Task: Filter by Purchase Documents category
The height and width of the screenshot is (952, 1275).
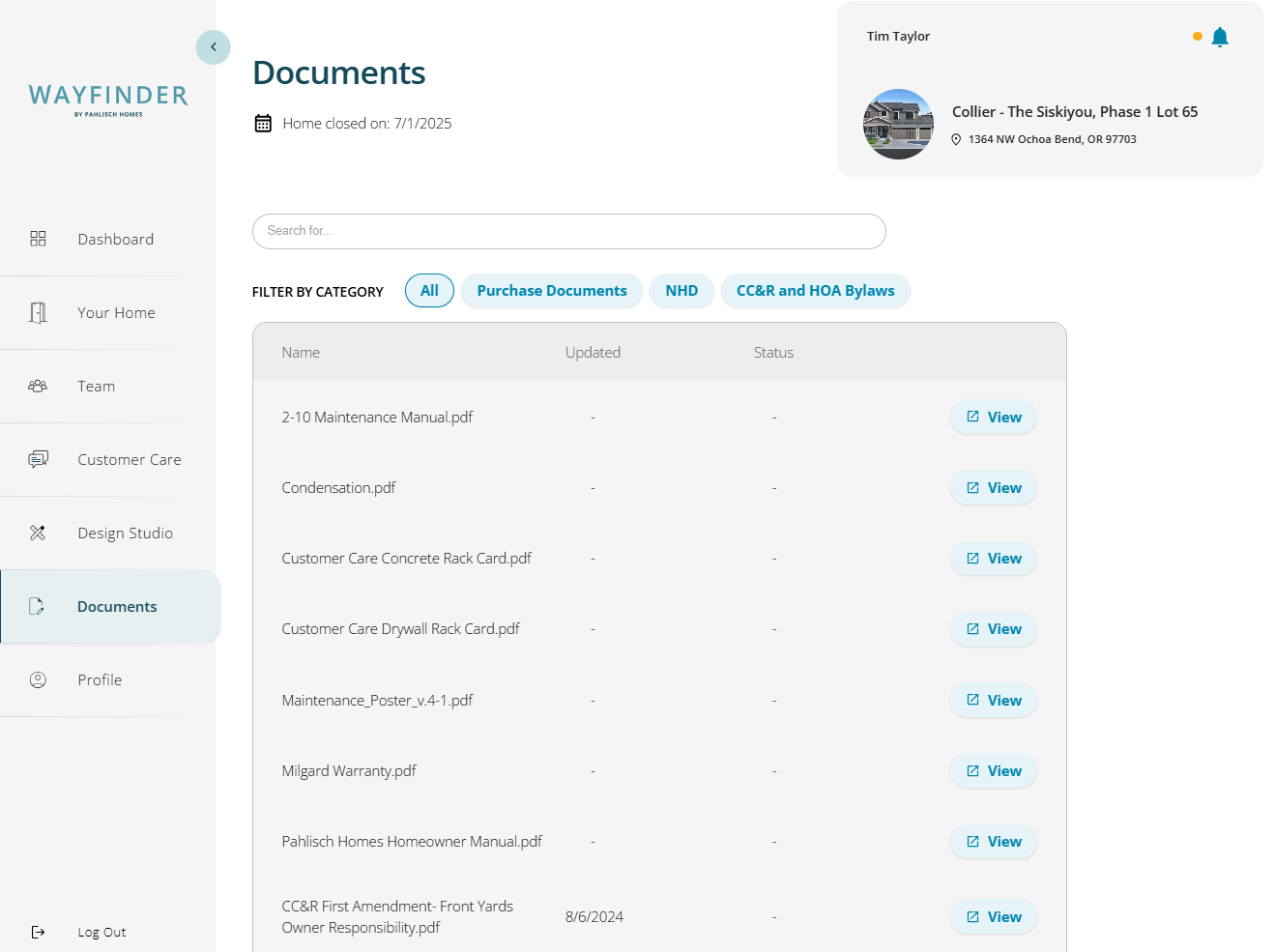Action: 551,291
